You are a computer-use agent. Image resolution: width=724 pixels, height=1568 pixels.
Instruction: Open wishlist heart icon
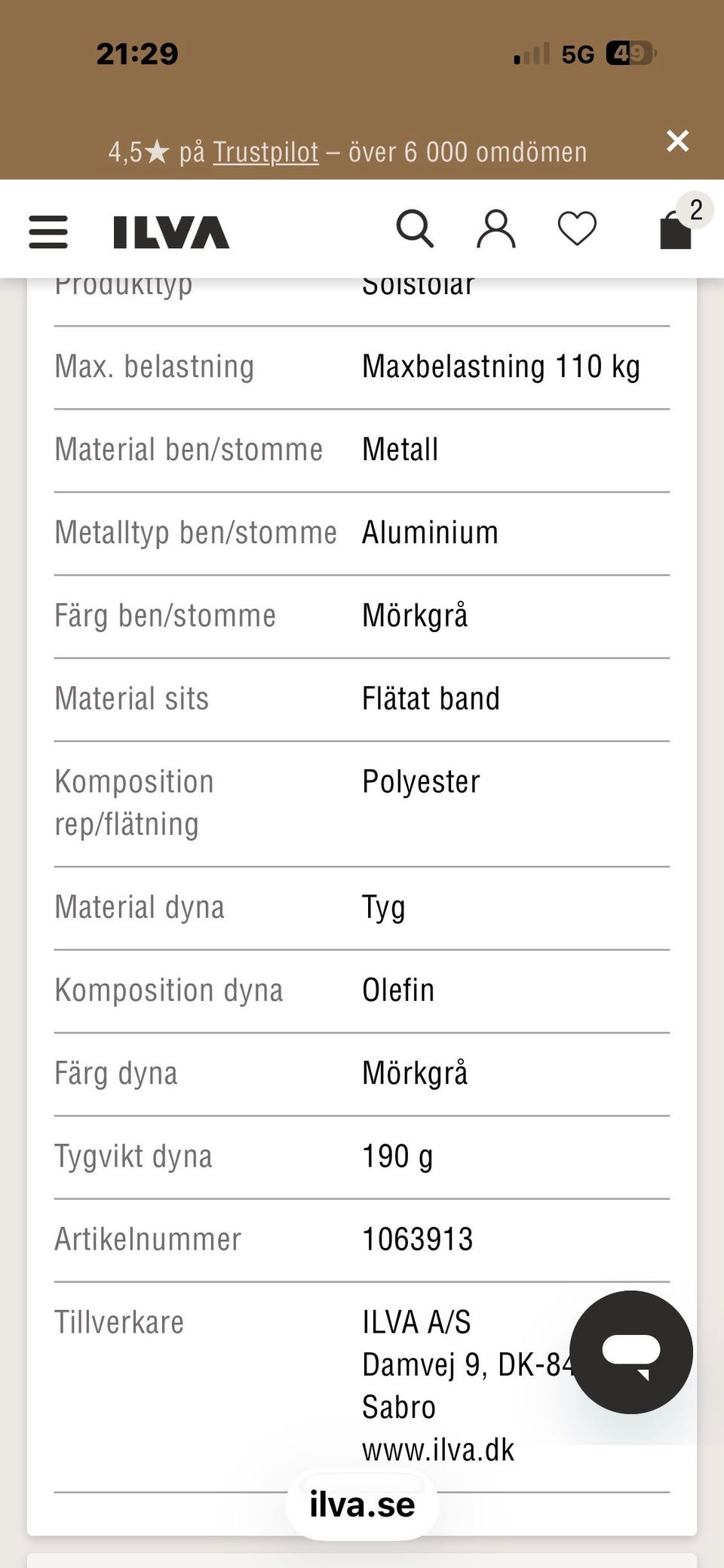tap(577, 229)
